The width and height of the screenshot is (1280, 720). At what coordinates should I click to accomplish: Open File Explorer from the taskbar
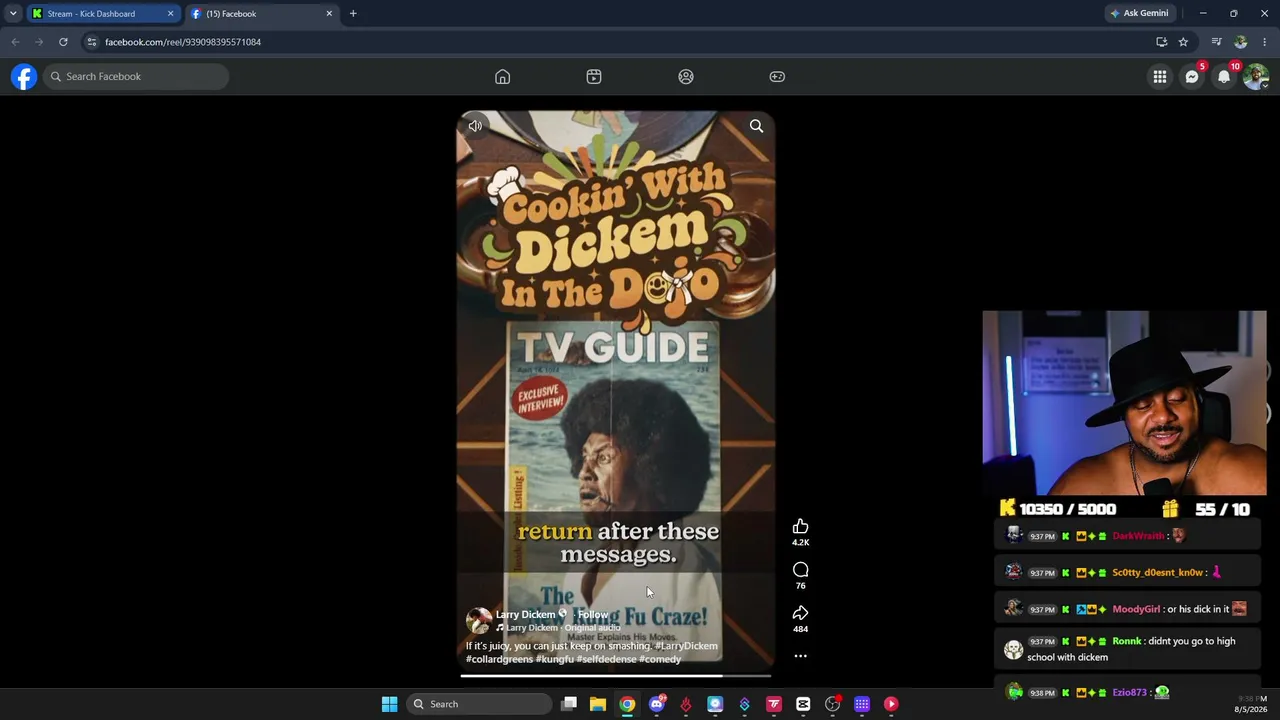598,704
